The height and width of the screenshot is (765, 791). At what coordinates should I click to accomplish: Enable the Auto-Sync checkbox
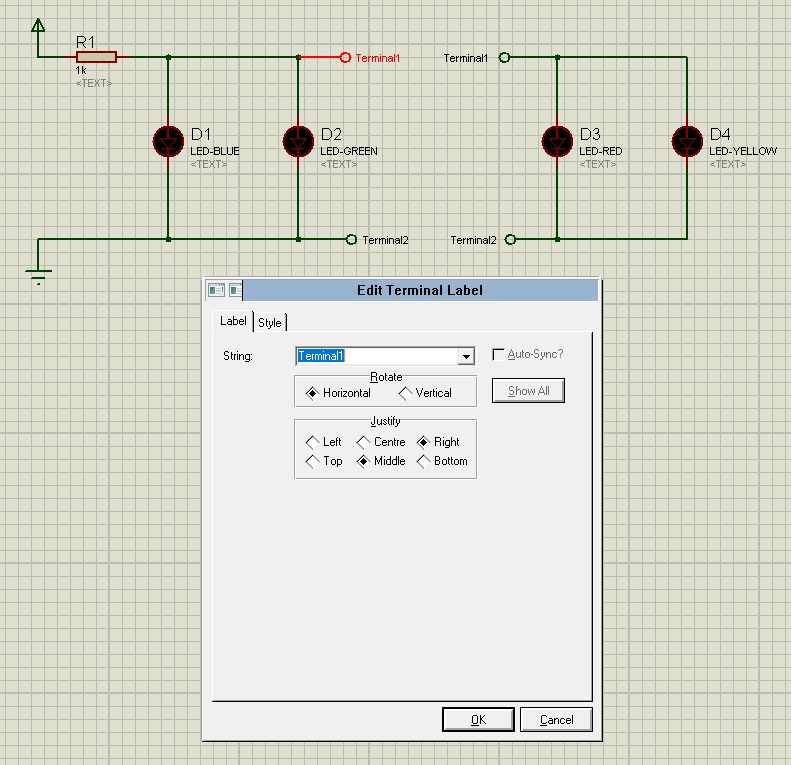[x=498, y=355]
